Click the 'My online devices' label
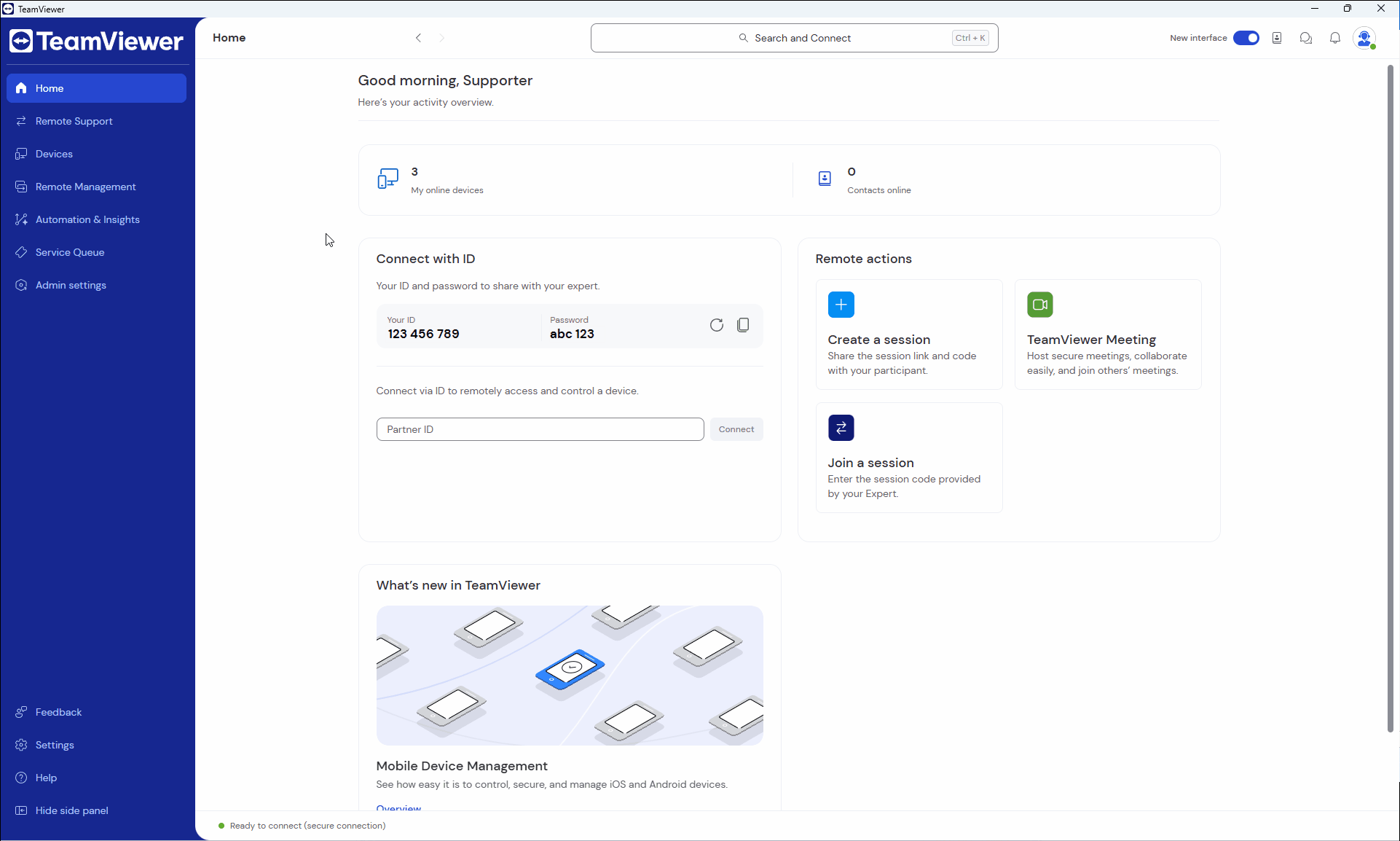Screen dimensions: 1400x841 [447, 190]
